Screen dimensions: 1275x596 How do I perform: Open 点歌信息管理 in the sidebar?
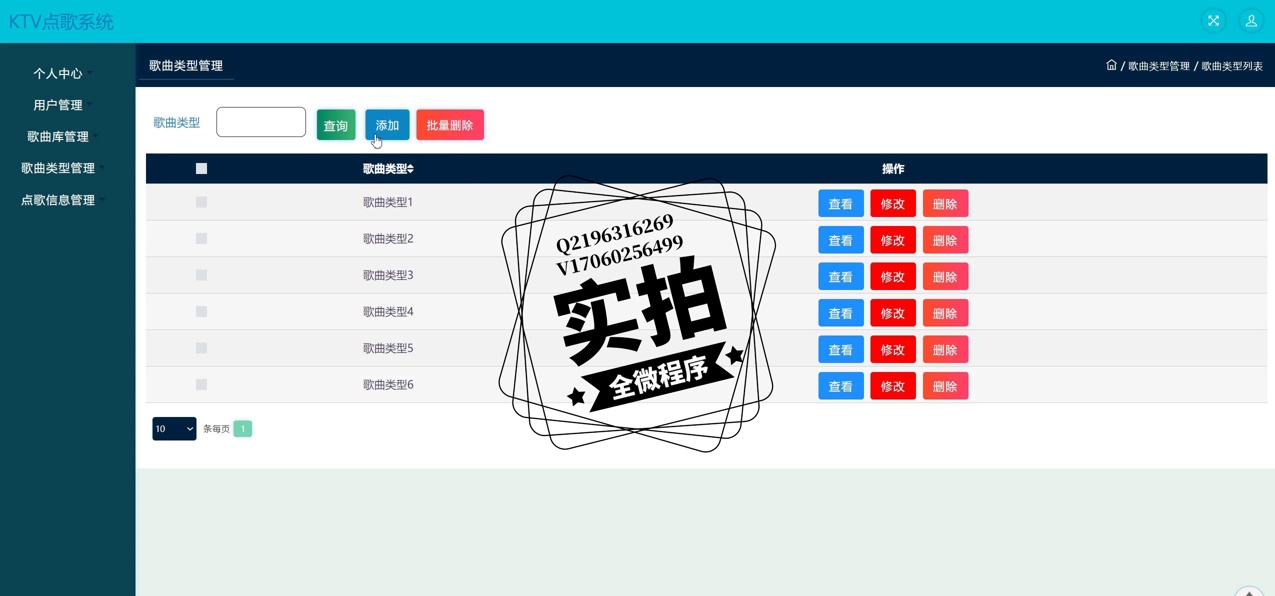click(x=58, y=200)
